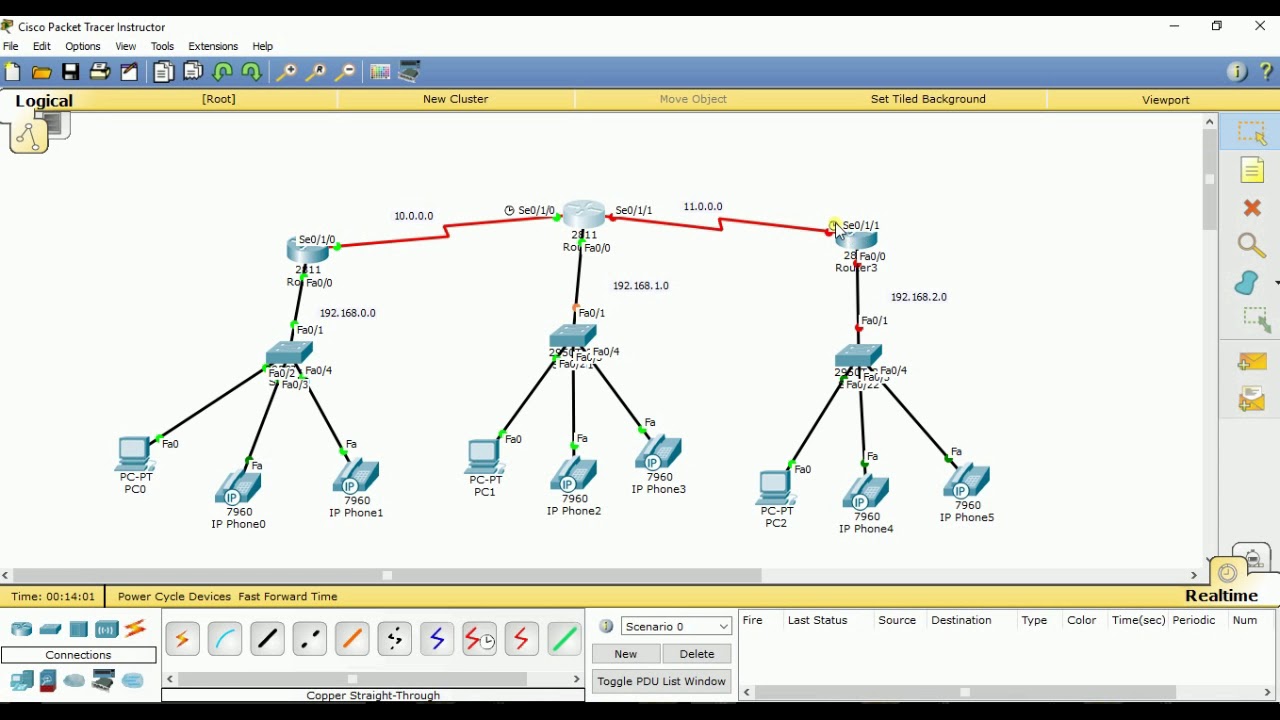This screenshot has height=720, width=1280.
Task: Select Hubs device category icon
Action: point(78,629)
